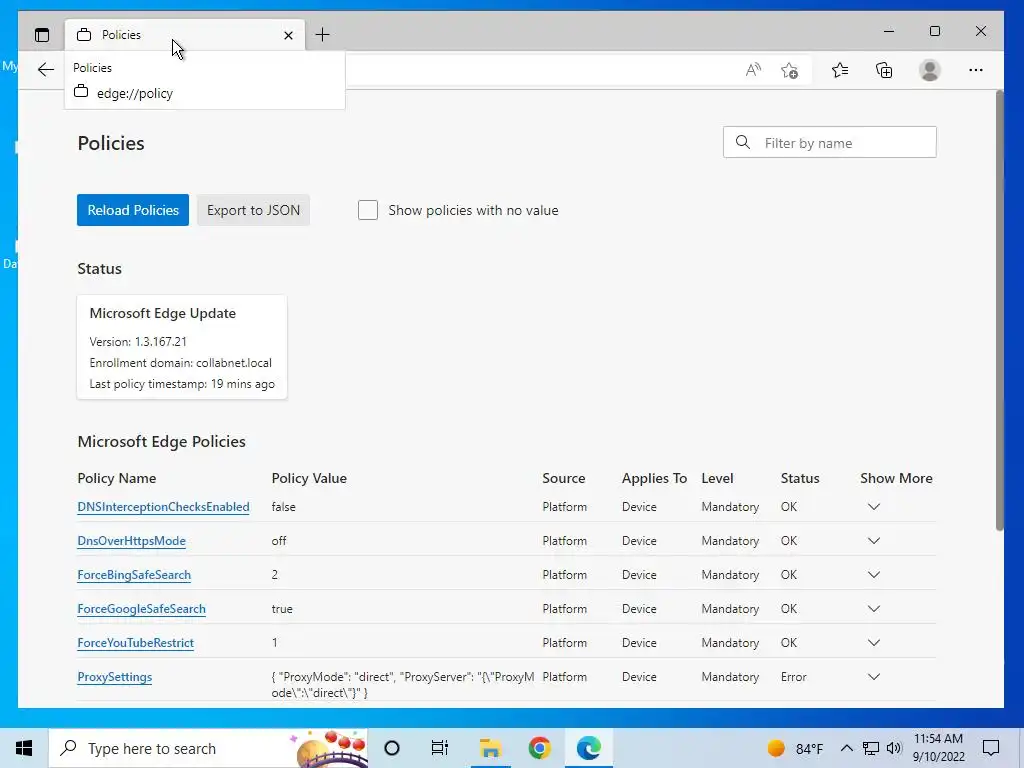Click the ProxySettings policy value text
The height and width of the screenshot is (768, 1024).
tap(403, 684)
